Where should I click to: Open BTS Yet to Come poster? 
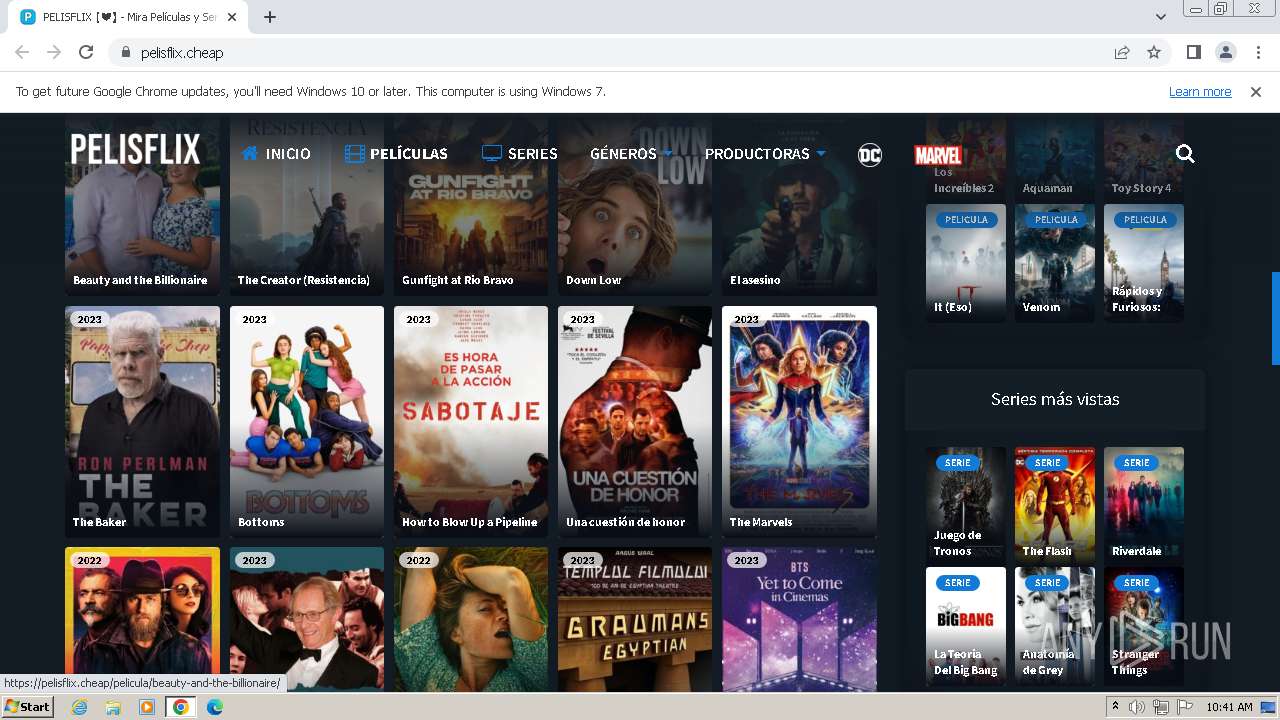[799, 619]
